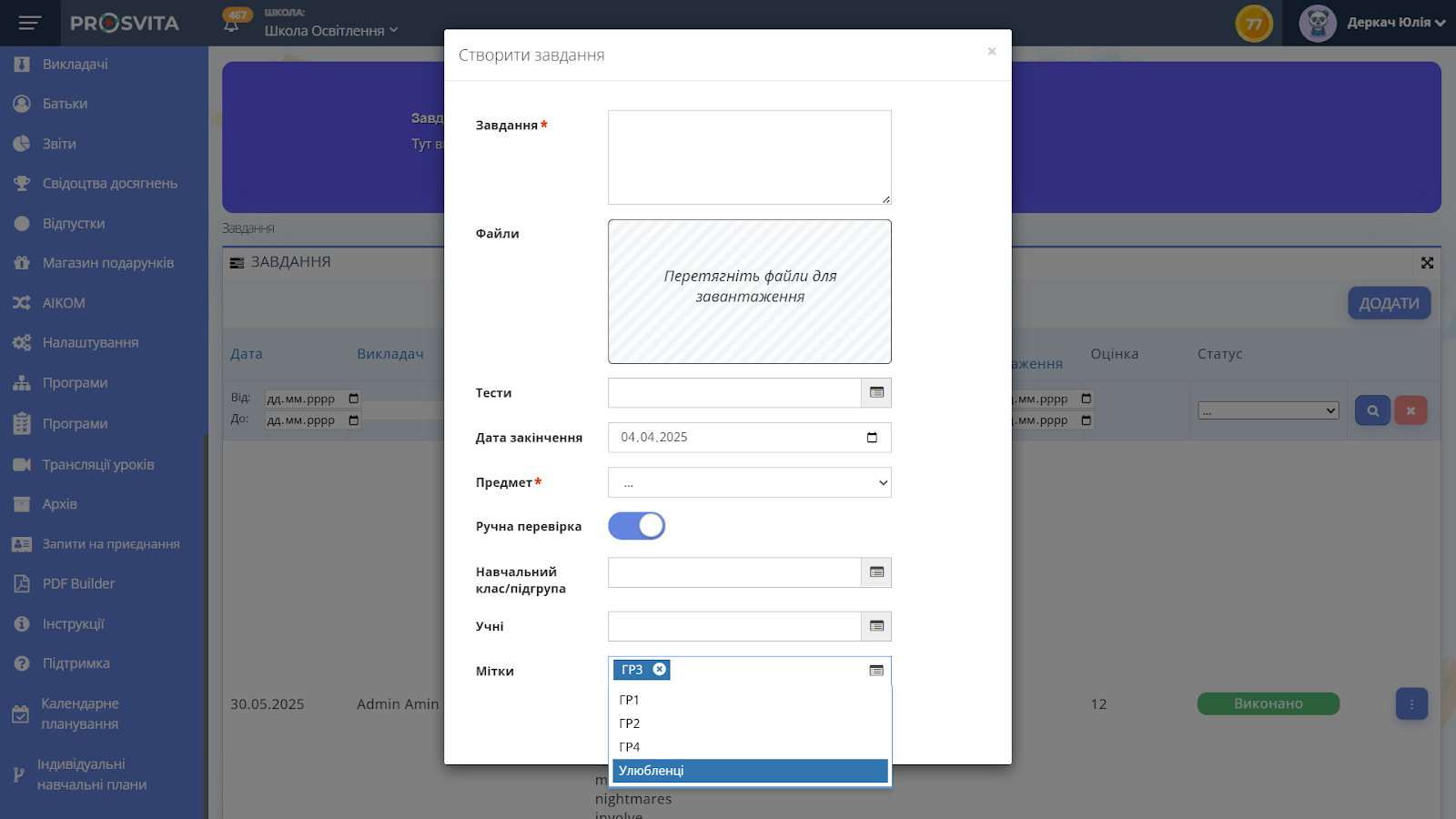Open PDF Builder in the sidebar
The height and width of the screenshot is (819, 1456).
(78, 584)
